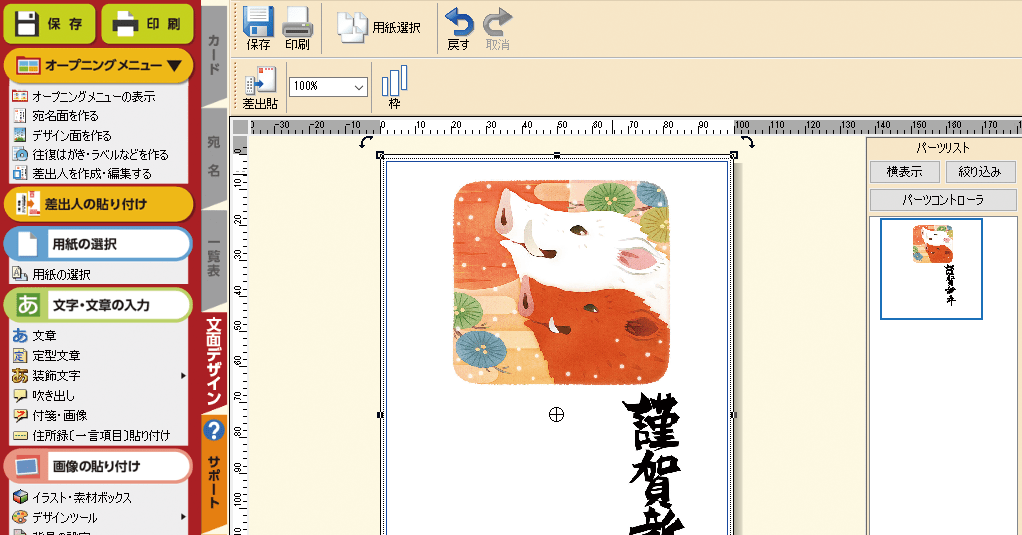
Task: Open オープニングメニューの表示
Action: coord(93,96)
